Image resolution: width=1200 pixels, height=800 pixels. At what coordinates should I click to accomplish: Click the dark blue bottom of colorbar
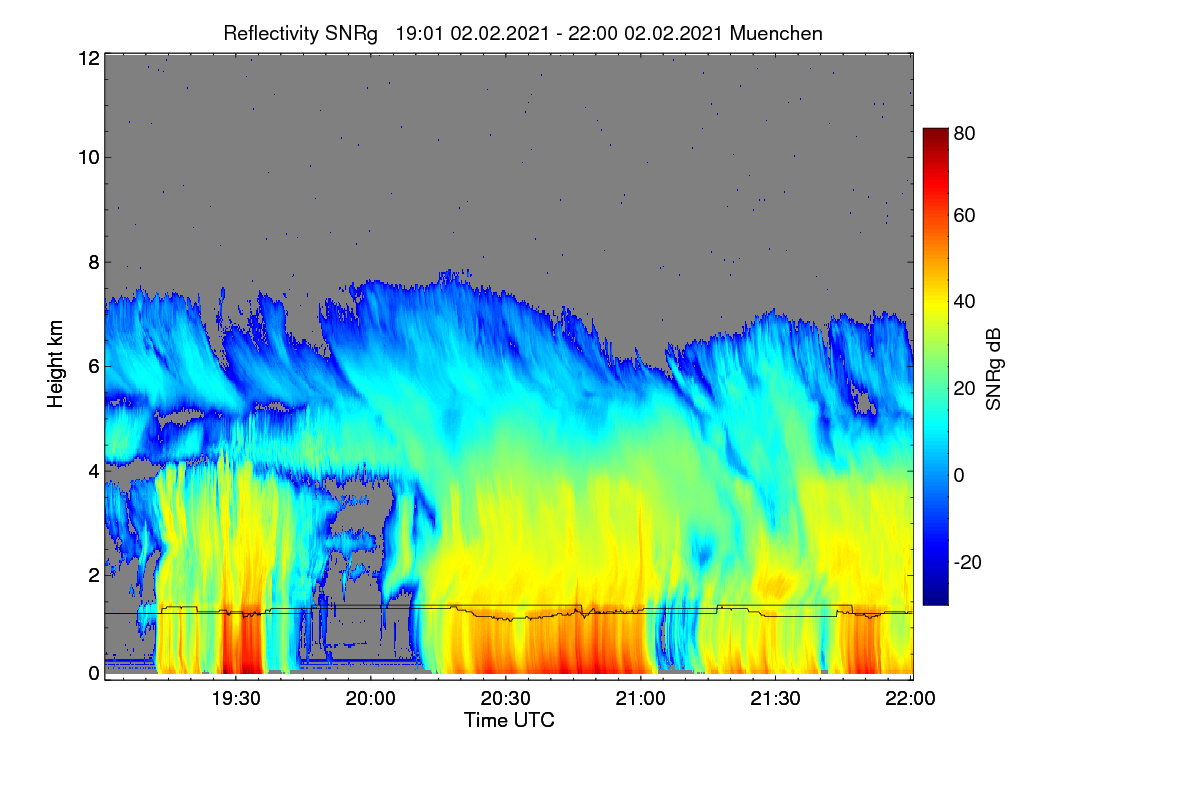[934, 595]
